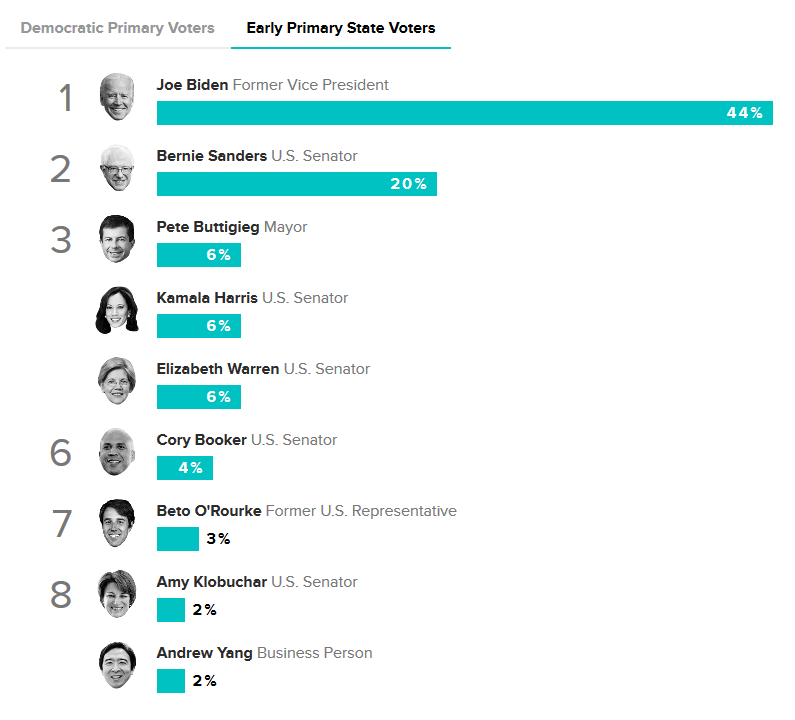Click Beto O'Rourke's portrait photo
795x720 pixels.
coord(117,523)
